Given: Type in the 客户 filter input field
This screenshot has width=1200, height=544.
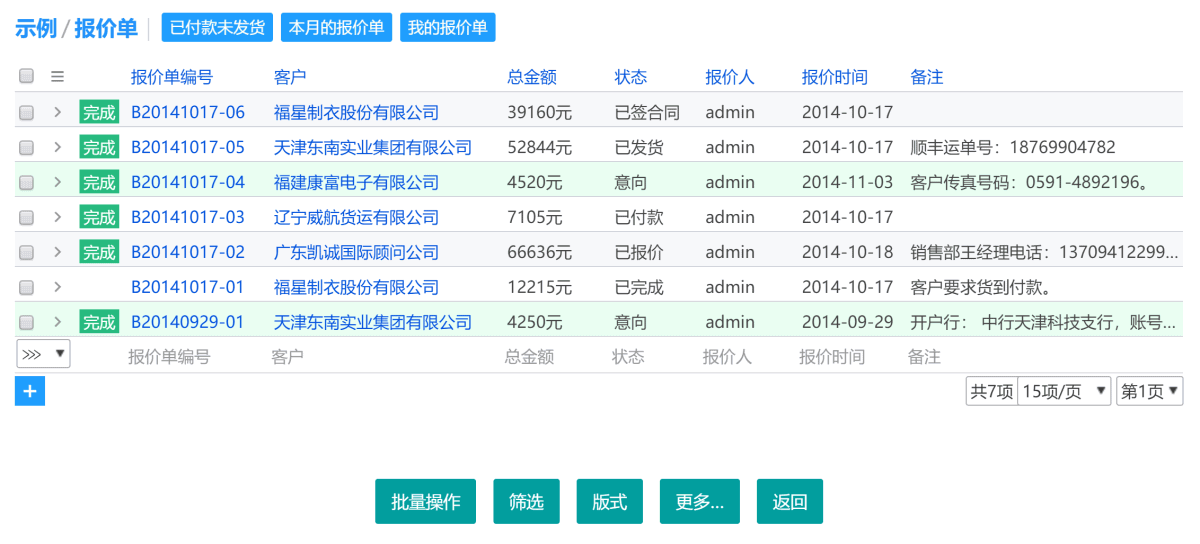Looking at the screenshot, I should pos(380,357).
